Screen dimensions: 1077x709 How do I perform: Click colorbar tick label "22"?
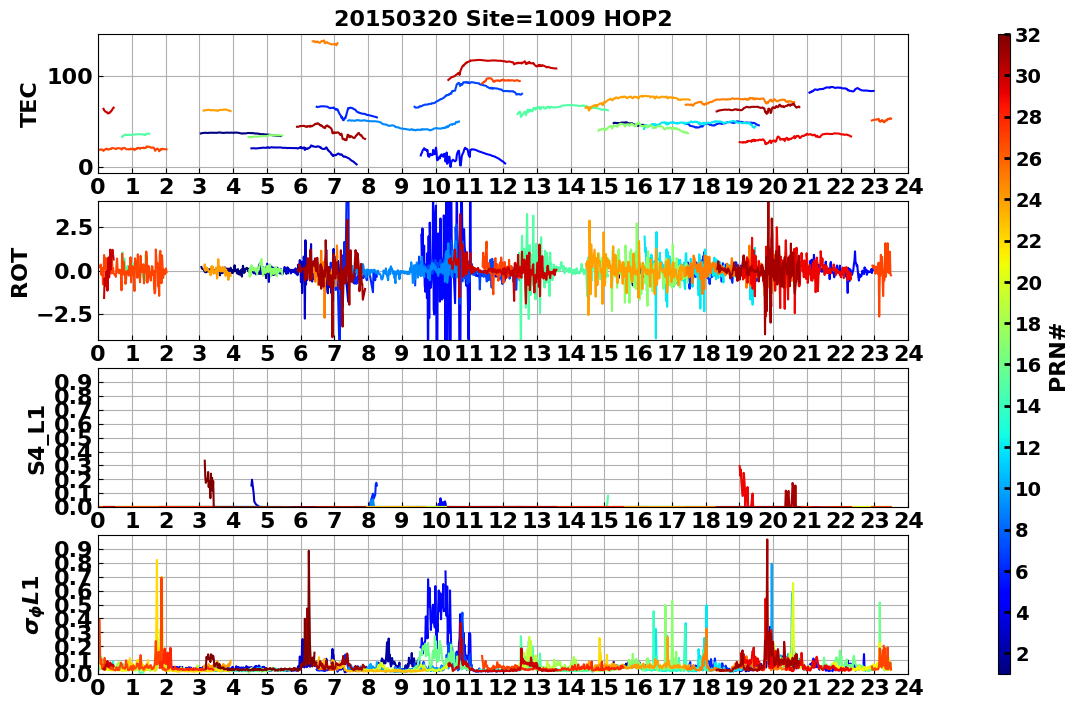[x=1028, y=241]
